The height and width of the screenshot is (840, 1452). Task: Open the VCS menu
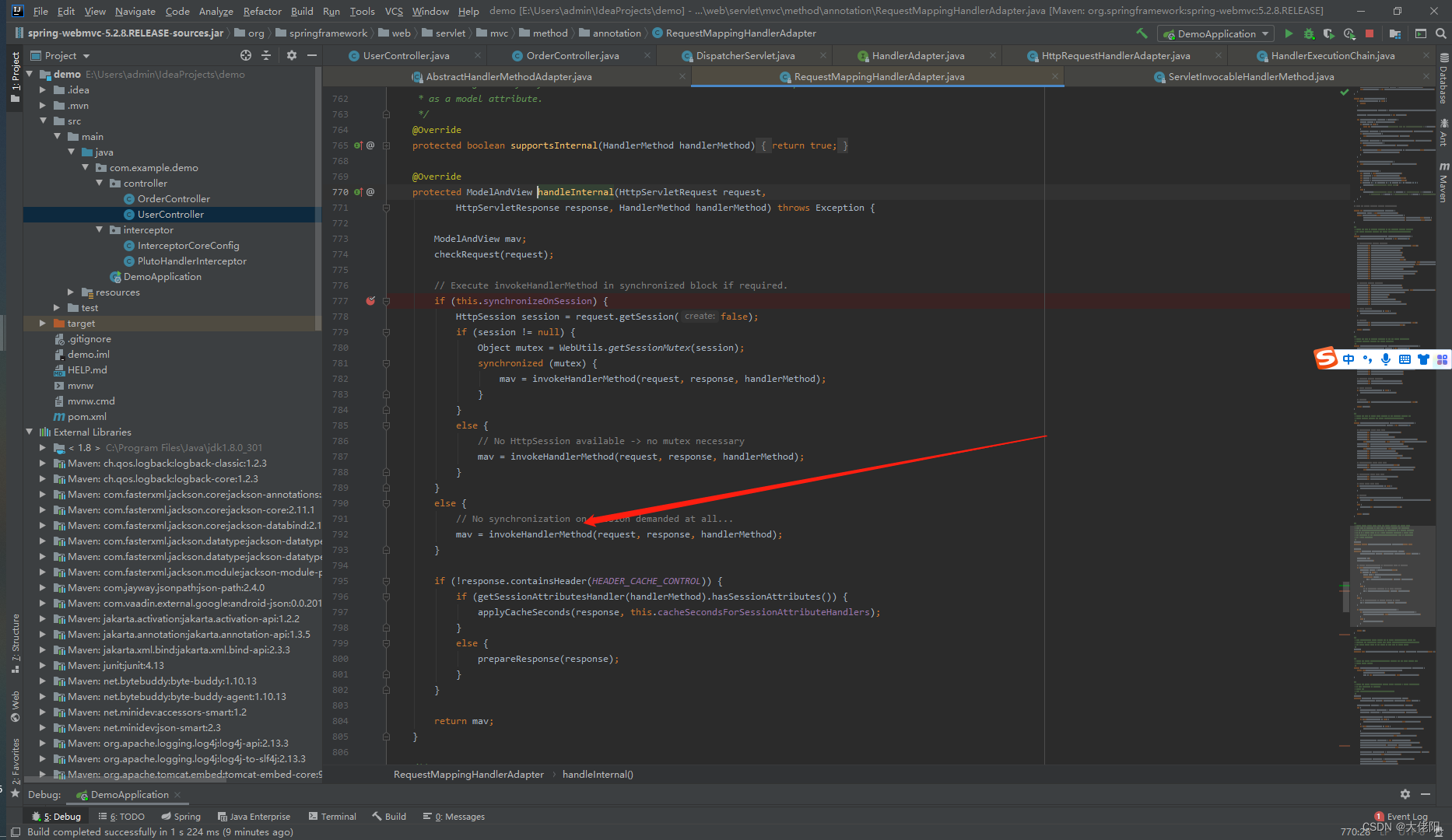click(395, 11)
